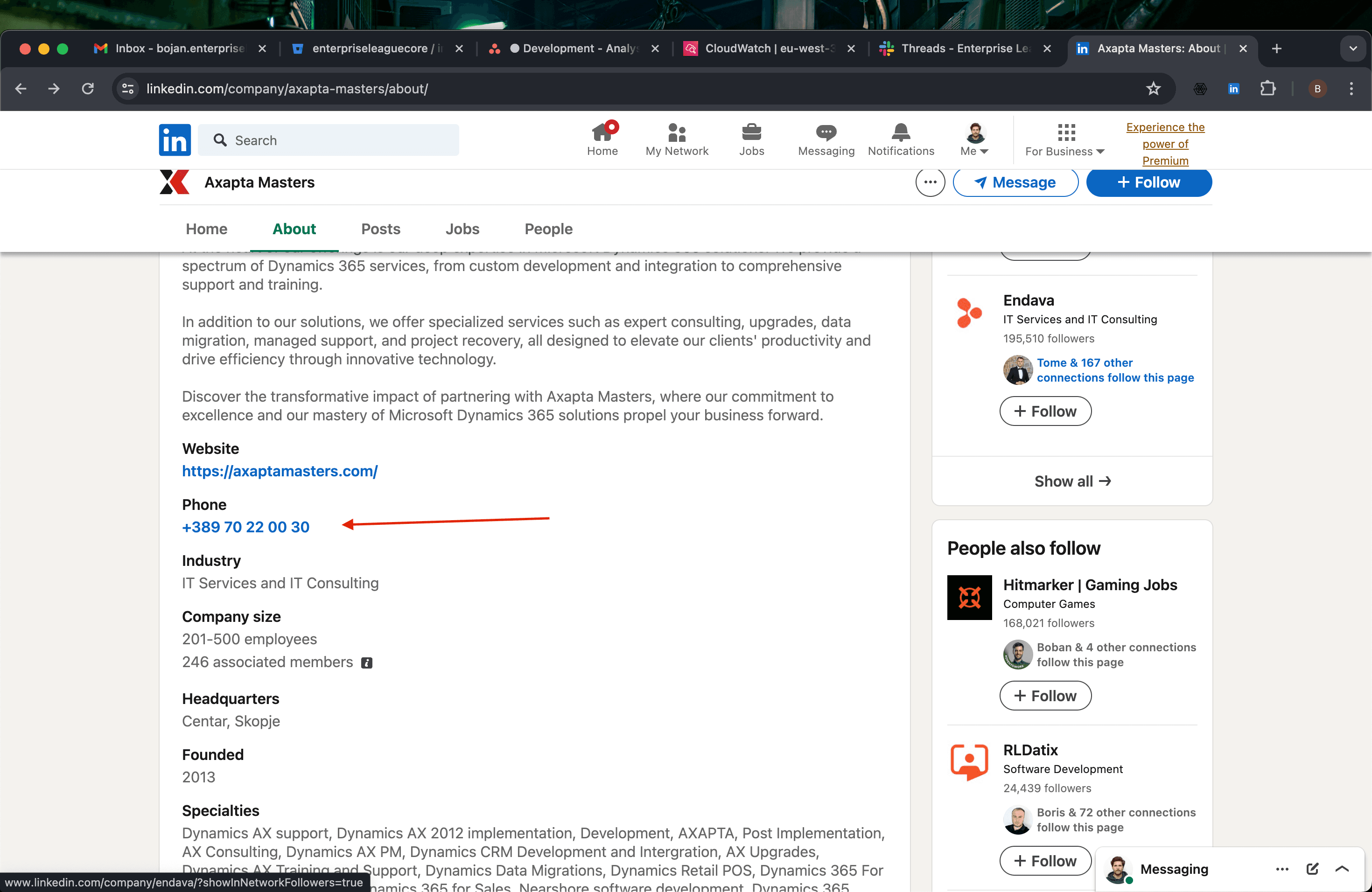Viewport: 1372px width, 892px height.
Task: Open the shield extension icon
Action: pyautogui.click(x=1200, y=89)
